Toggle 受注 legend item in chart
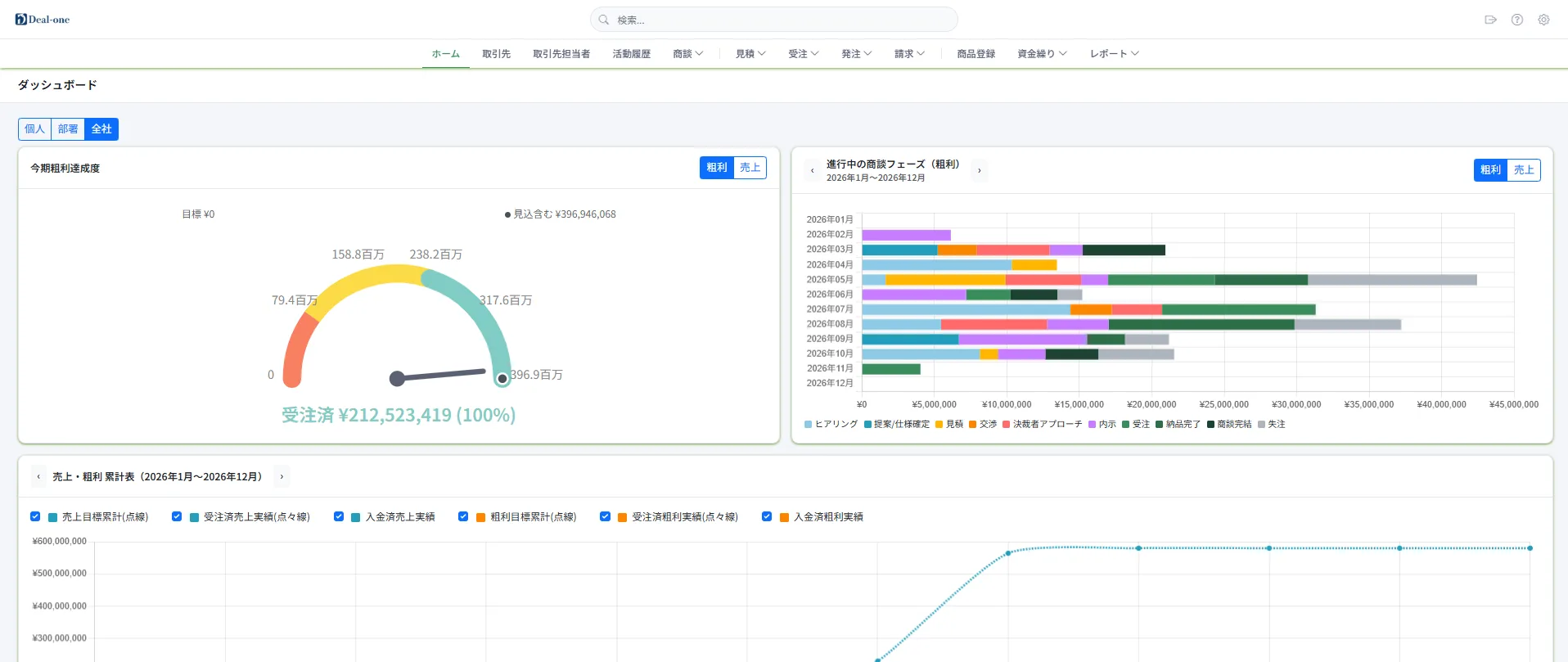The height and width of the screenshot is (662, 1568). [x=1136, y=424]
